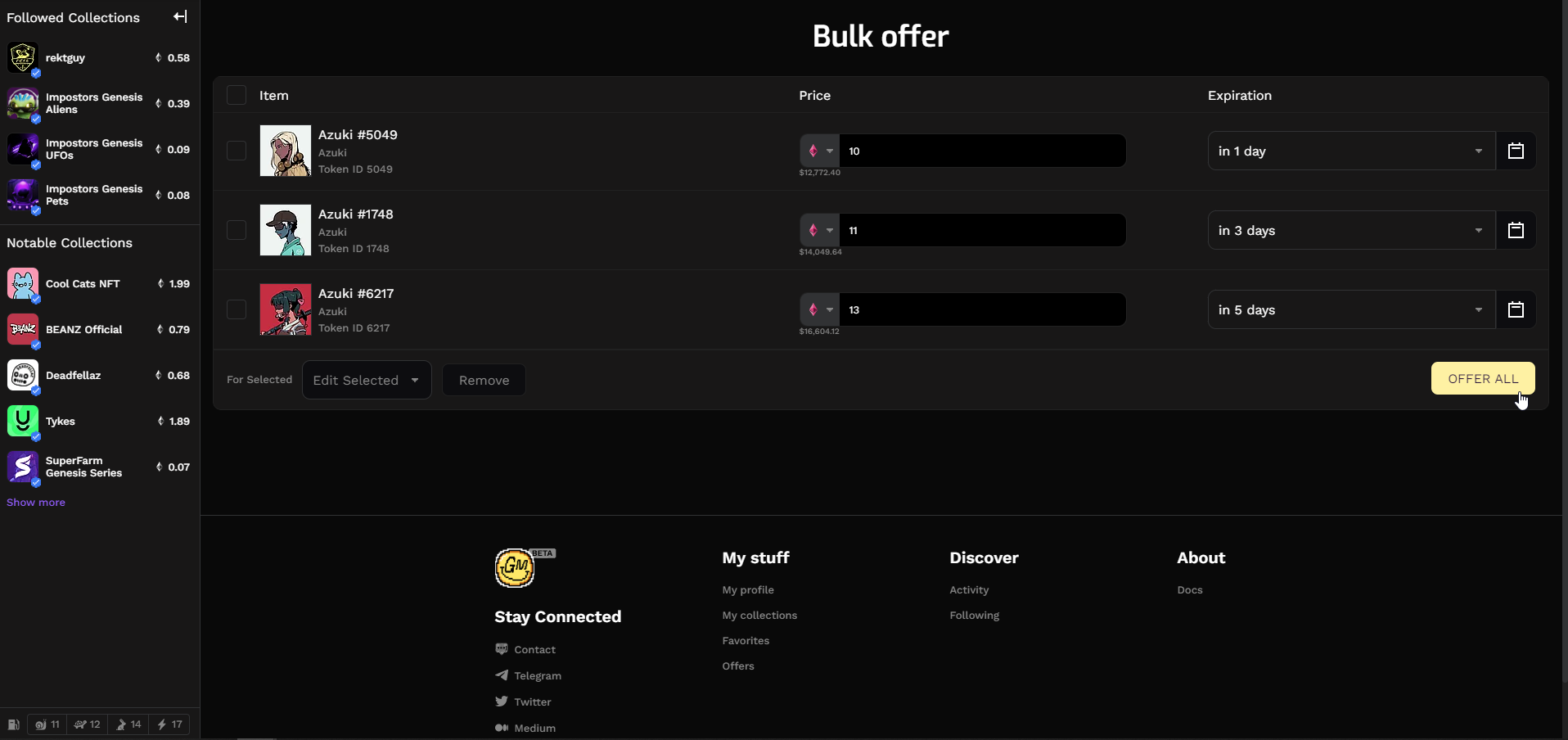Select the snail gas speed option
1568x740 pixels.
click(47, 724)
